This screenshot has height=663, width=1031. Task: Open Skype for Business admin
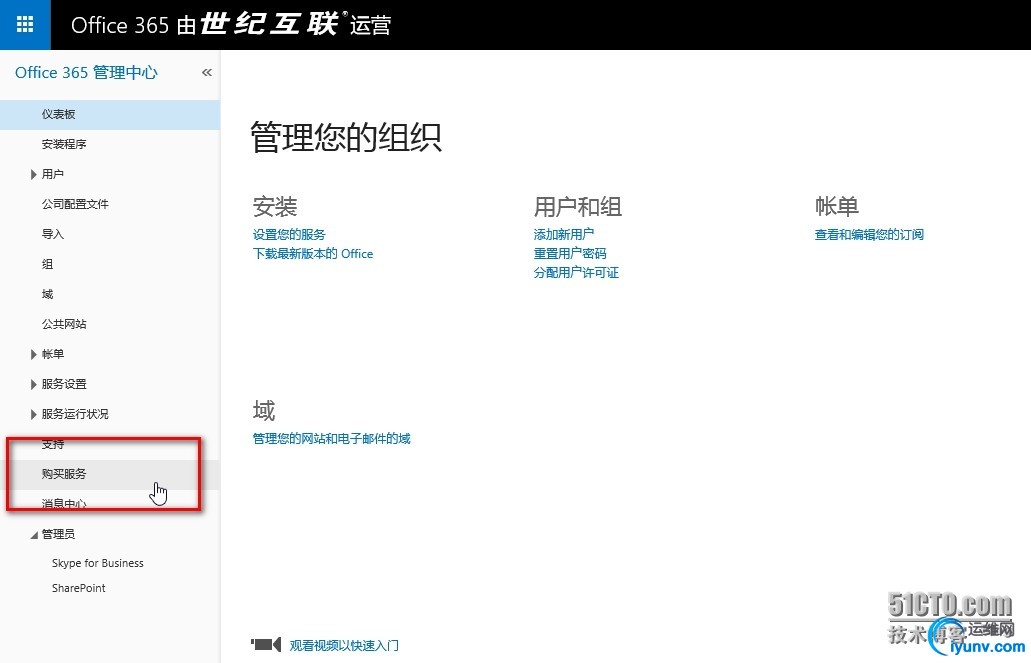[x=97, y=563]
